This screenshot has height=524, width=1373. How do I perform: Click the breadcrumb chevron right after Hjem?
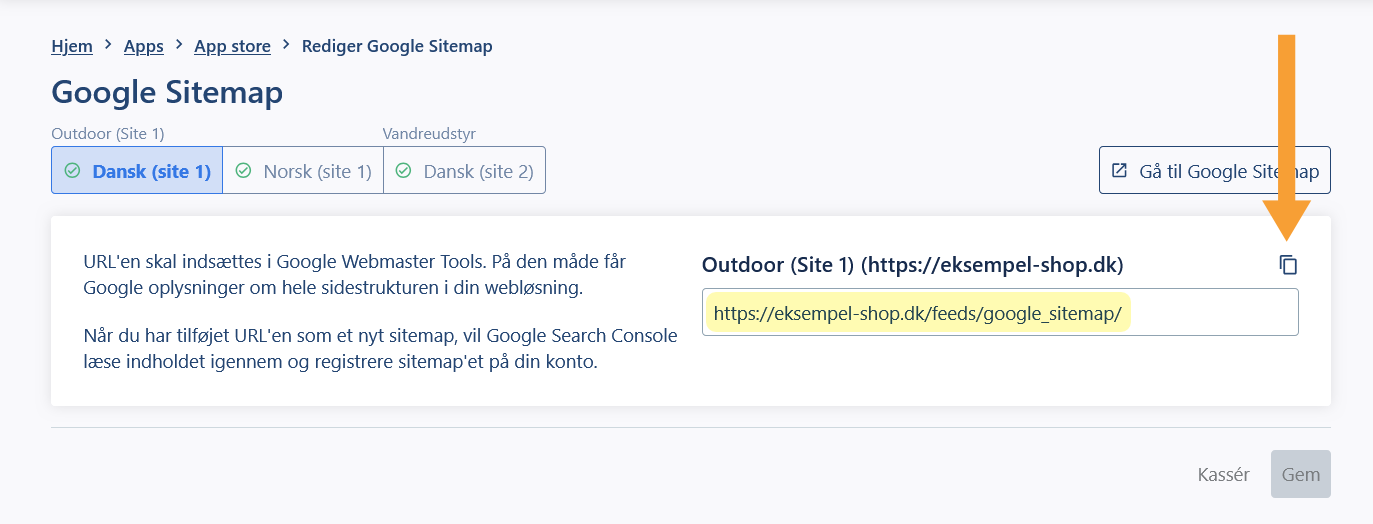point(108,45)
